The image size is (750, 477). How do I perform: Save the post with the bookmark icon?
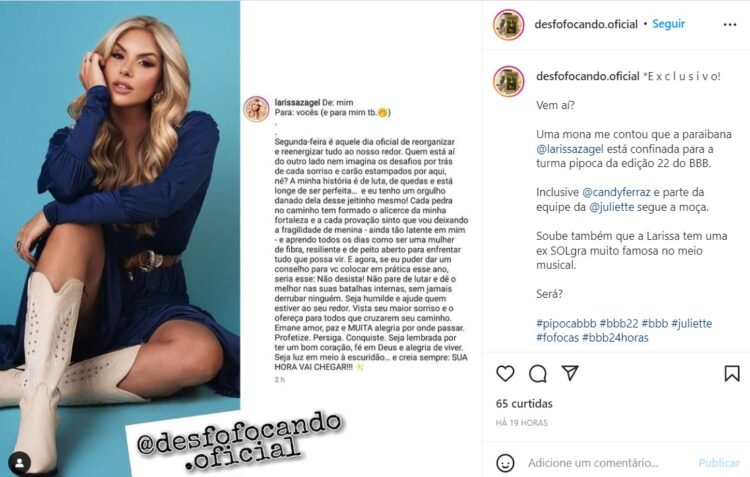tap(732, 374)
